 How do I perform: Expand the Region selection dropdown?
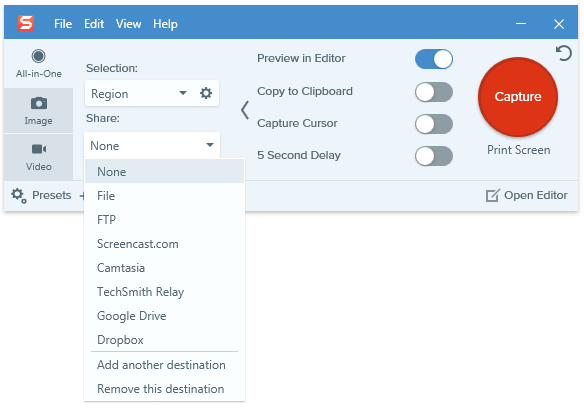tap(140, 93)
